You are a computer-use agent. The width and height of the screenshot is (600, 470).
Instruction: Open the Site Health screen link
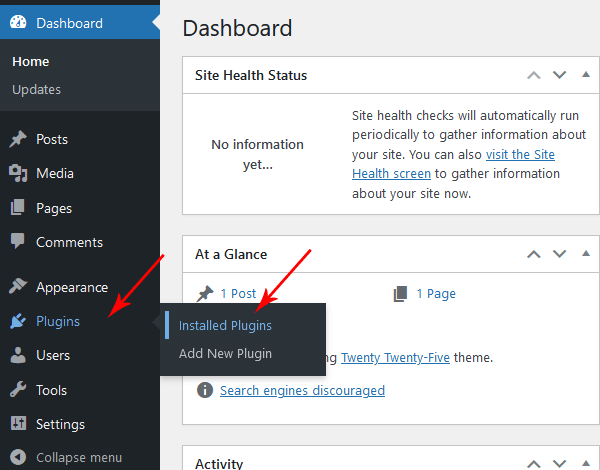coord(520,155)
